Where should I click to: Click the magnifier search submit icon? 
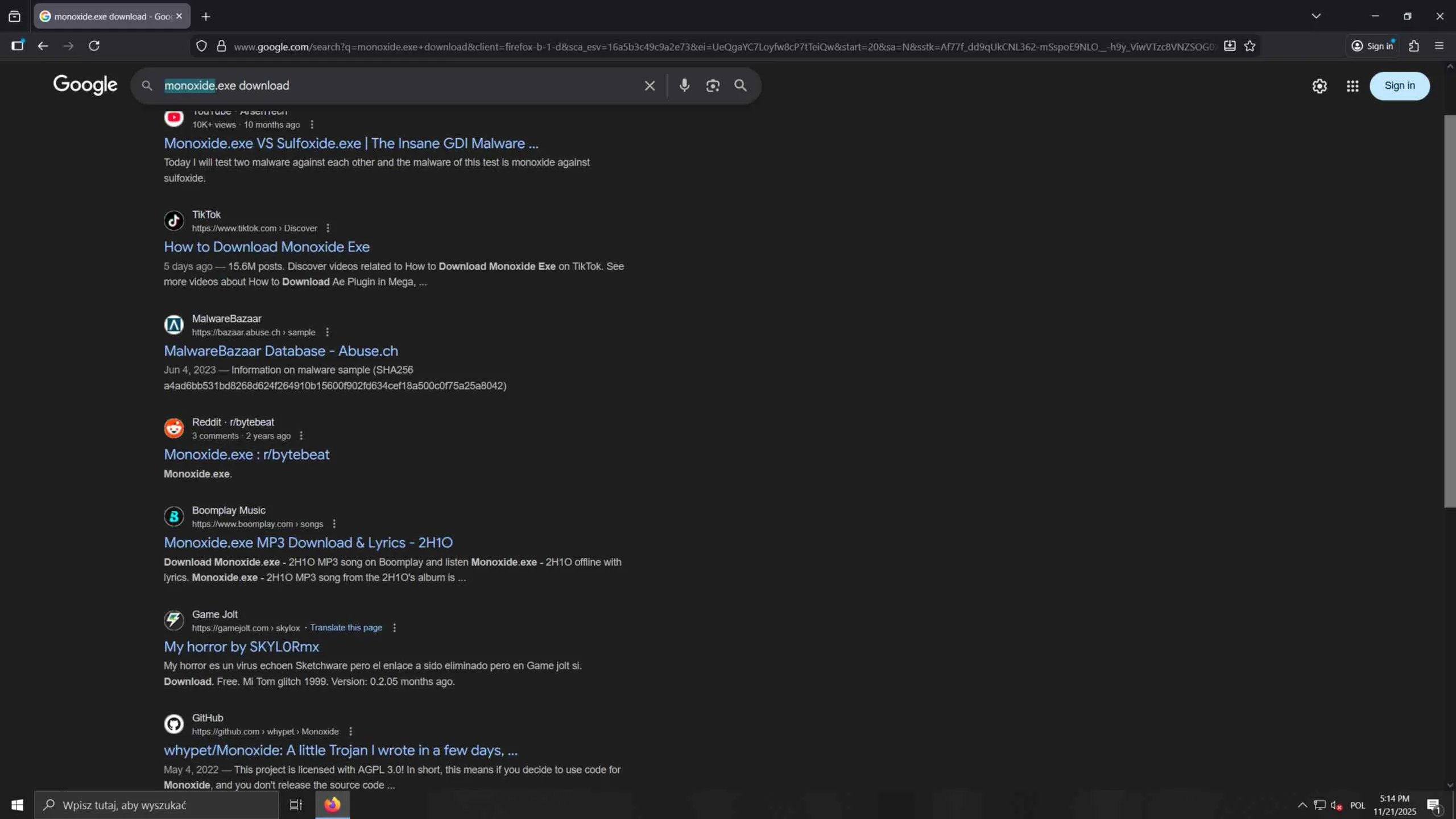tap(740, 85)
